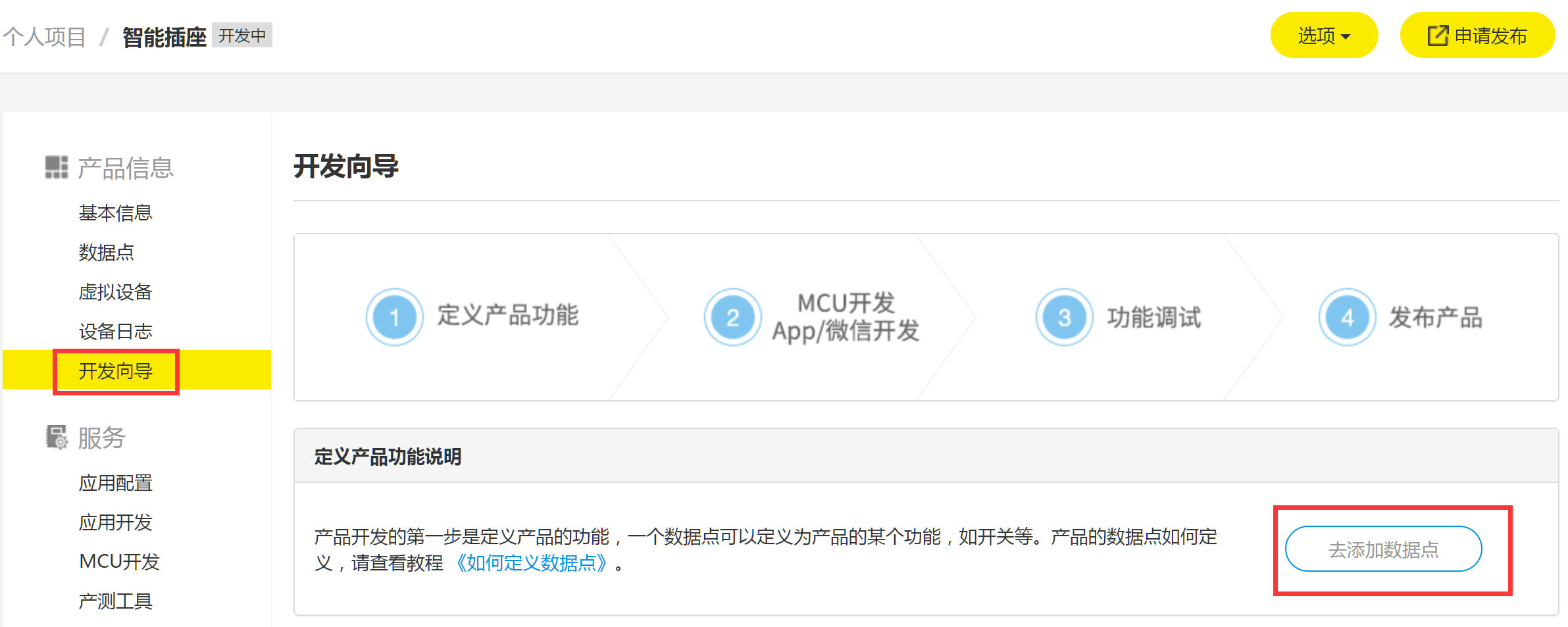Open 应用配置 under 服务
Viewport: 1568px width, 627px height.
115,483
